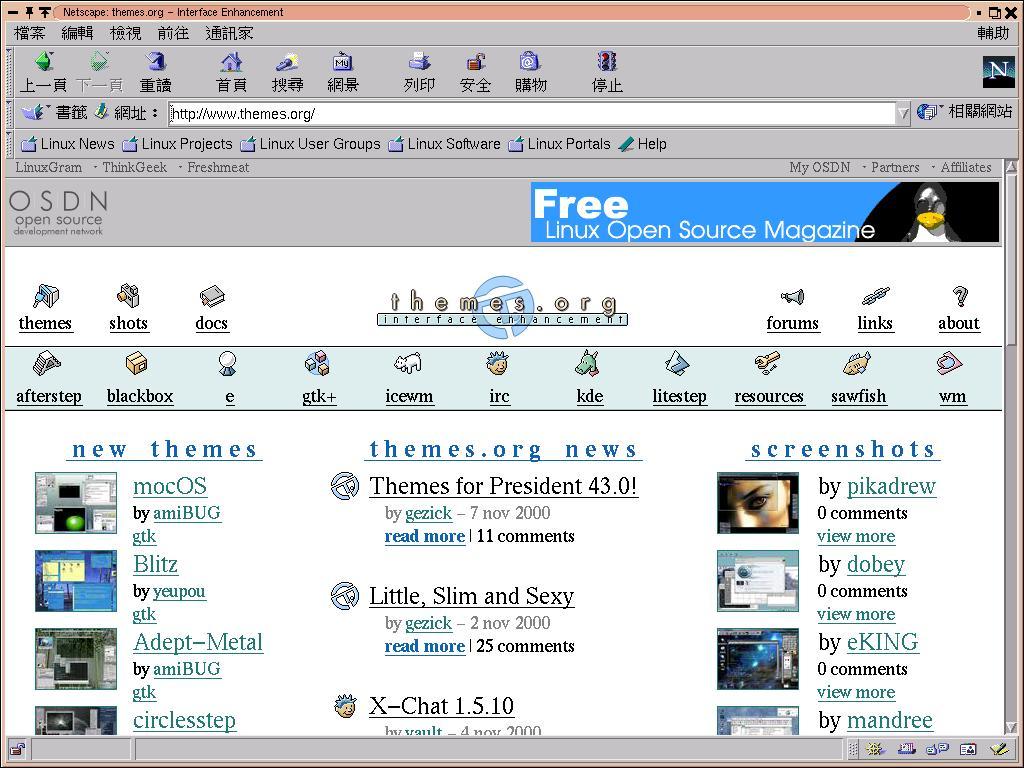Viewport: 1024px width, 768px height.
Task: Open the Linux Software bookmark folder
Action: point(444,144)
